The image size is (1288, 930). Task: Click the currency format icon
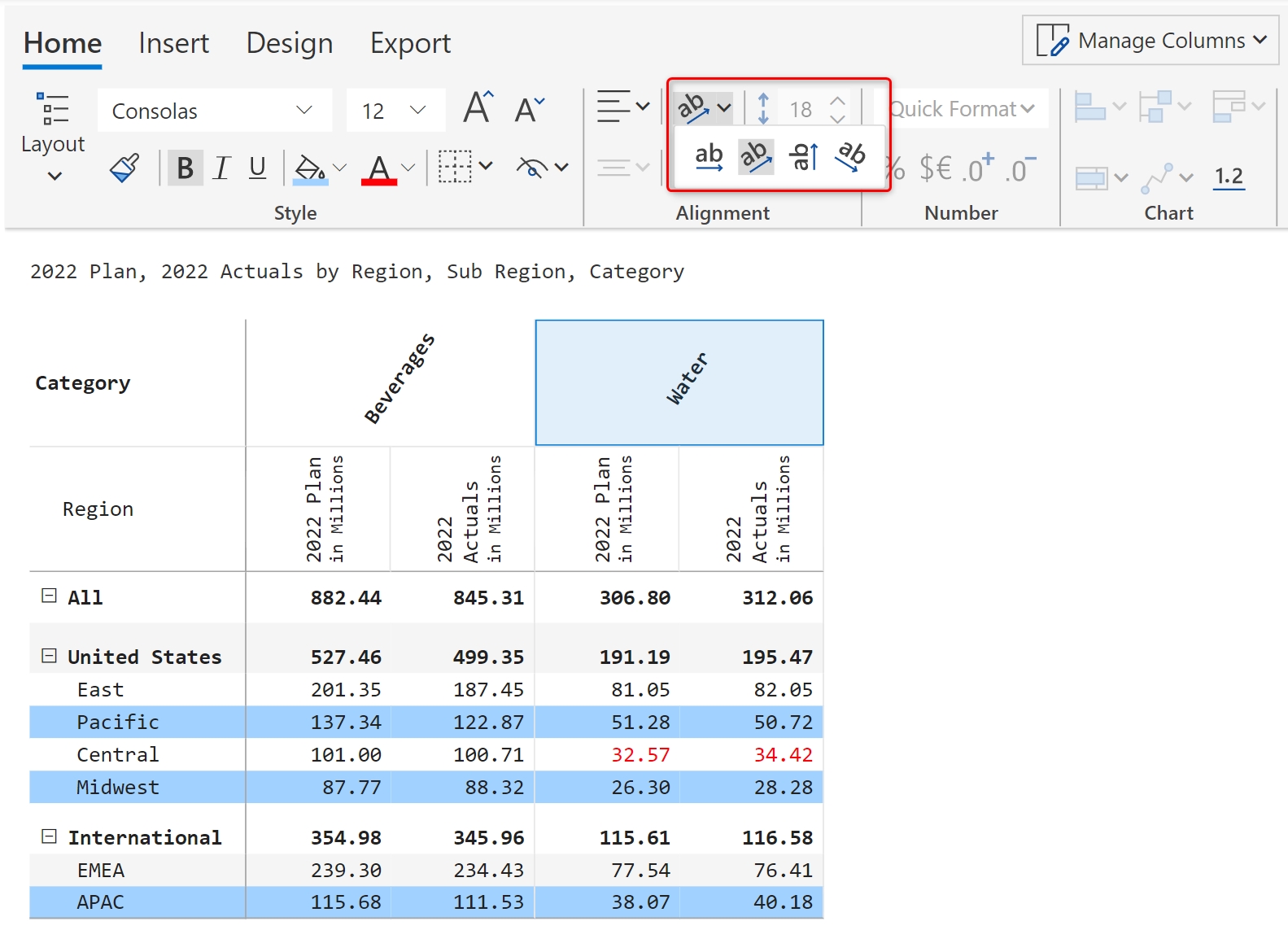tap(935, 169)
